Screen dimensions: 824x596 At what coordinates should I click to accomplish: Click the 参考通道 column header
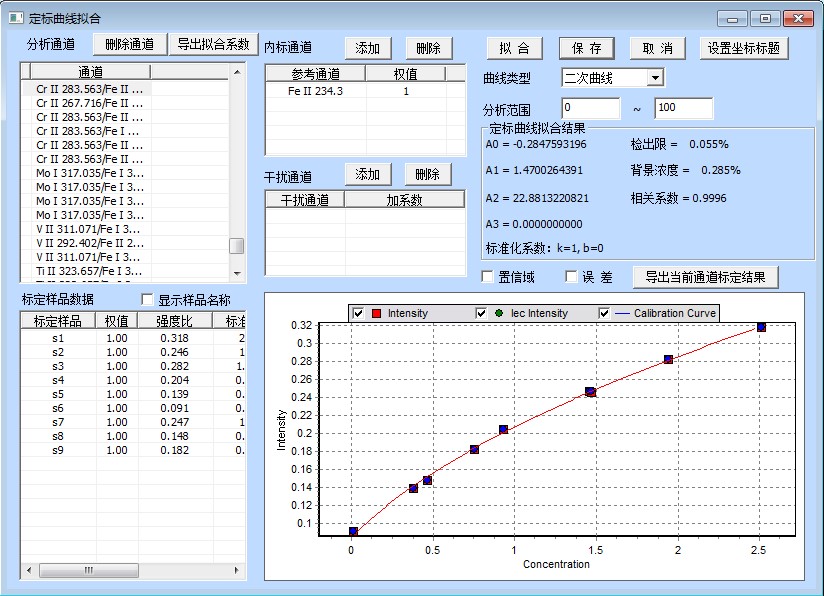pyautogui.click(x=315, y=74)
